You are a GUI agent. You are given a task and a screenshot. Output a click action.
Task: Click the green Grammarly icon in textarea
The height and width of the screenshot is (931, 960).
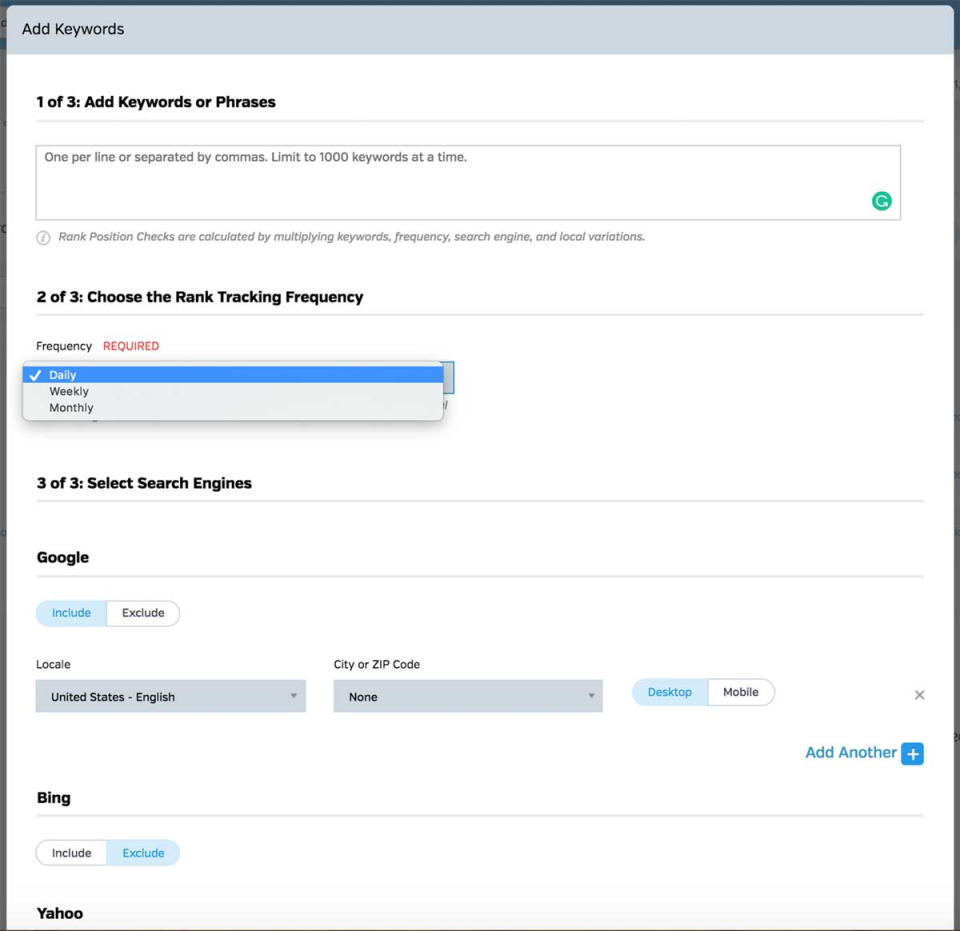[881, 201]
